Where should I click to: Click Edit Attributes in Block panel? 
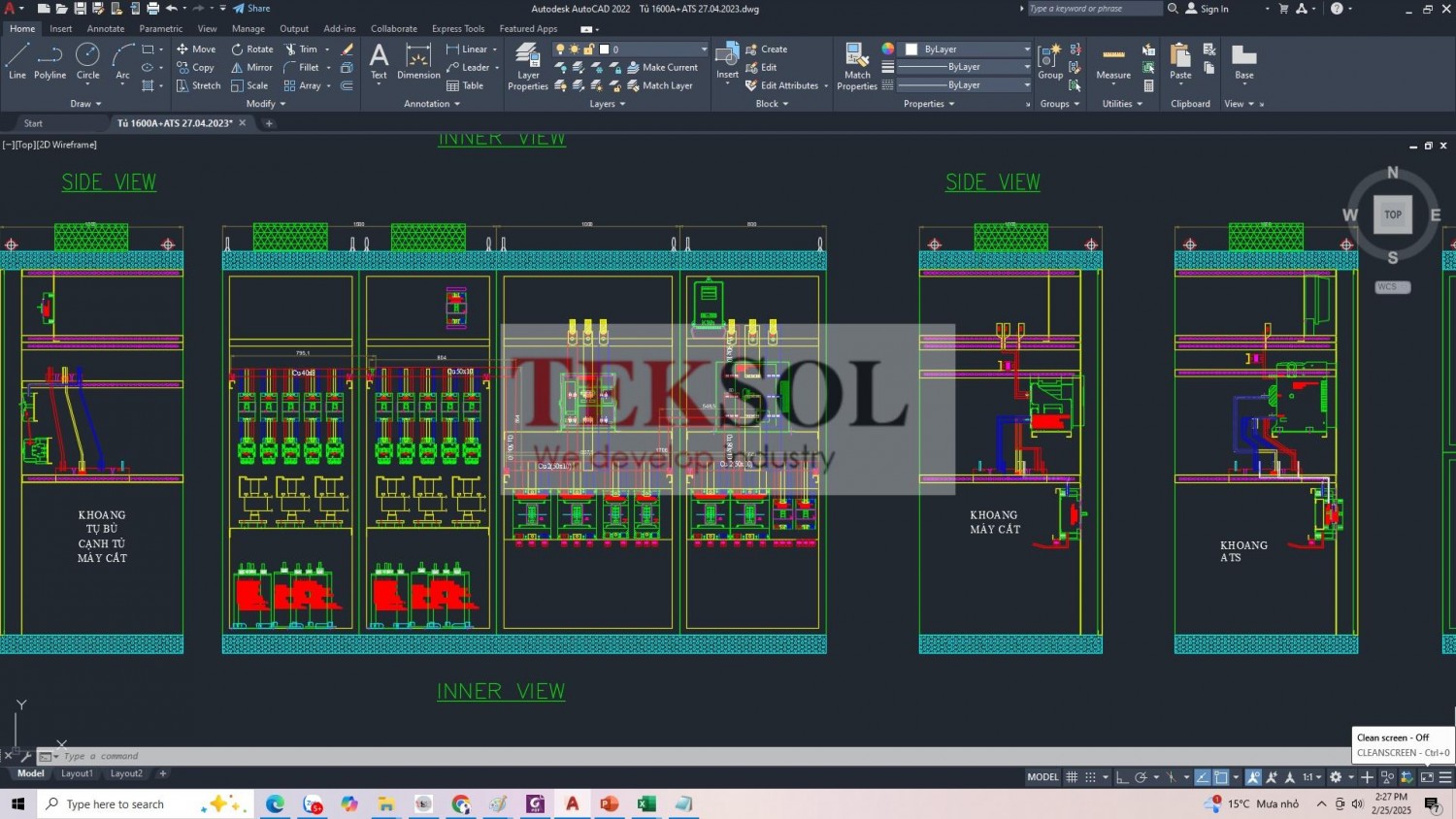pyautogui.click(x=781, y=85)
